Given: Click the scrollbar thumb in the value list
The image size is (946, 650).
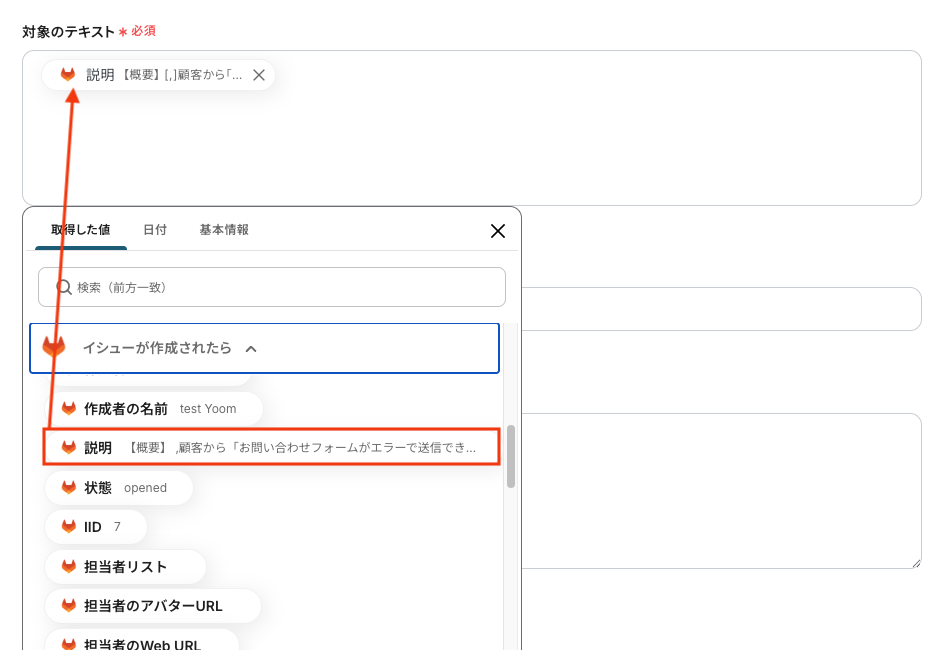Looking at the screenshot, I should pos(511,456).
